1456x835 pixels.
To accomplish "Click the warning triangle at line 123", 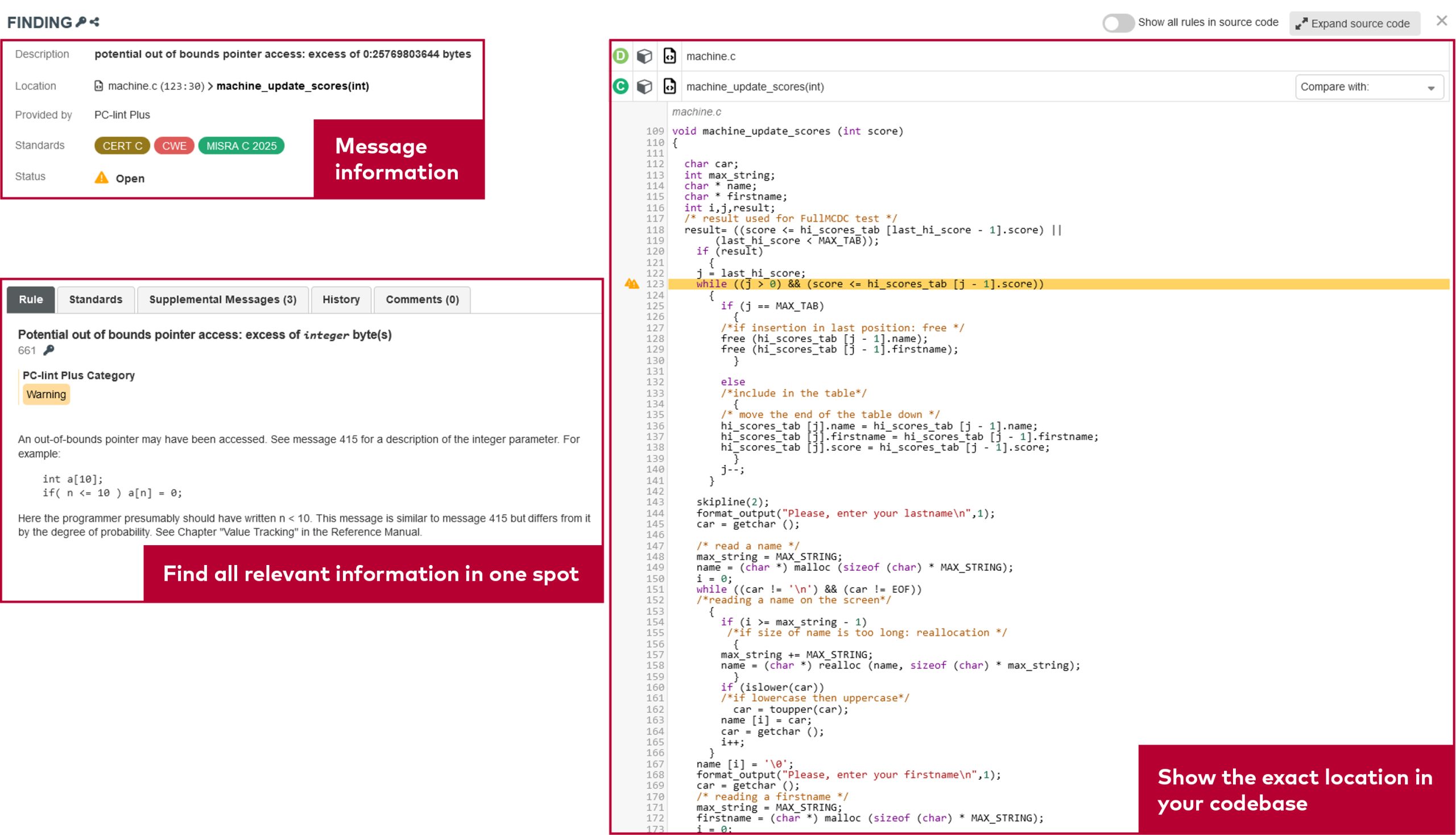I will click(x=632, y=284).
